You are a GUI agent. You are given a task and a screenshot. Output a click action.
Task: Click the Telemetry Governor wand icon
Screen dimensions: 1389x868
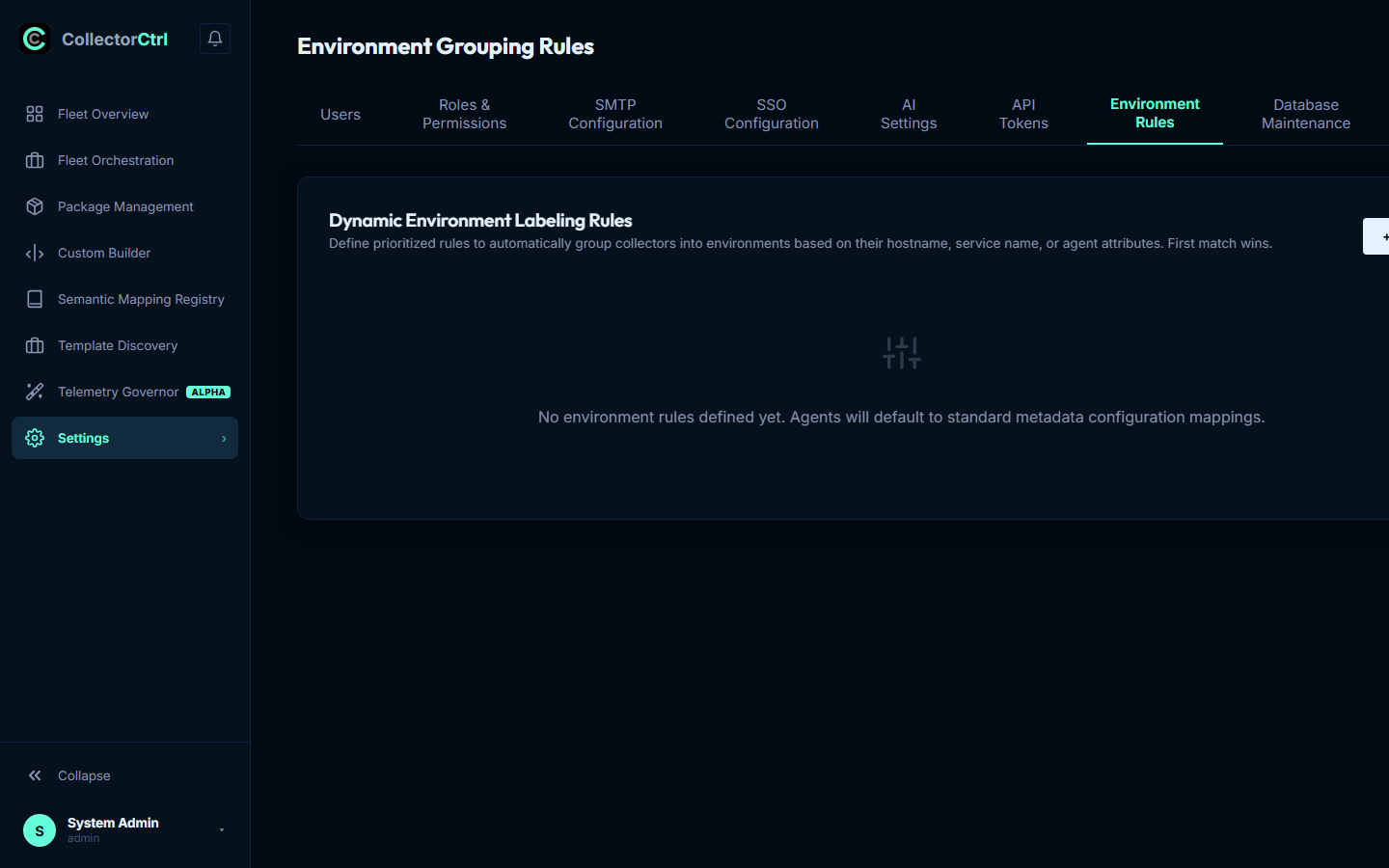point(35,392)
